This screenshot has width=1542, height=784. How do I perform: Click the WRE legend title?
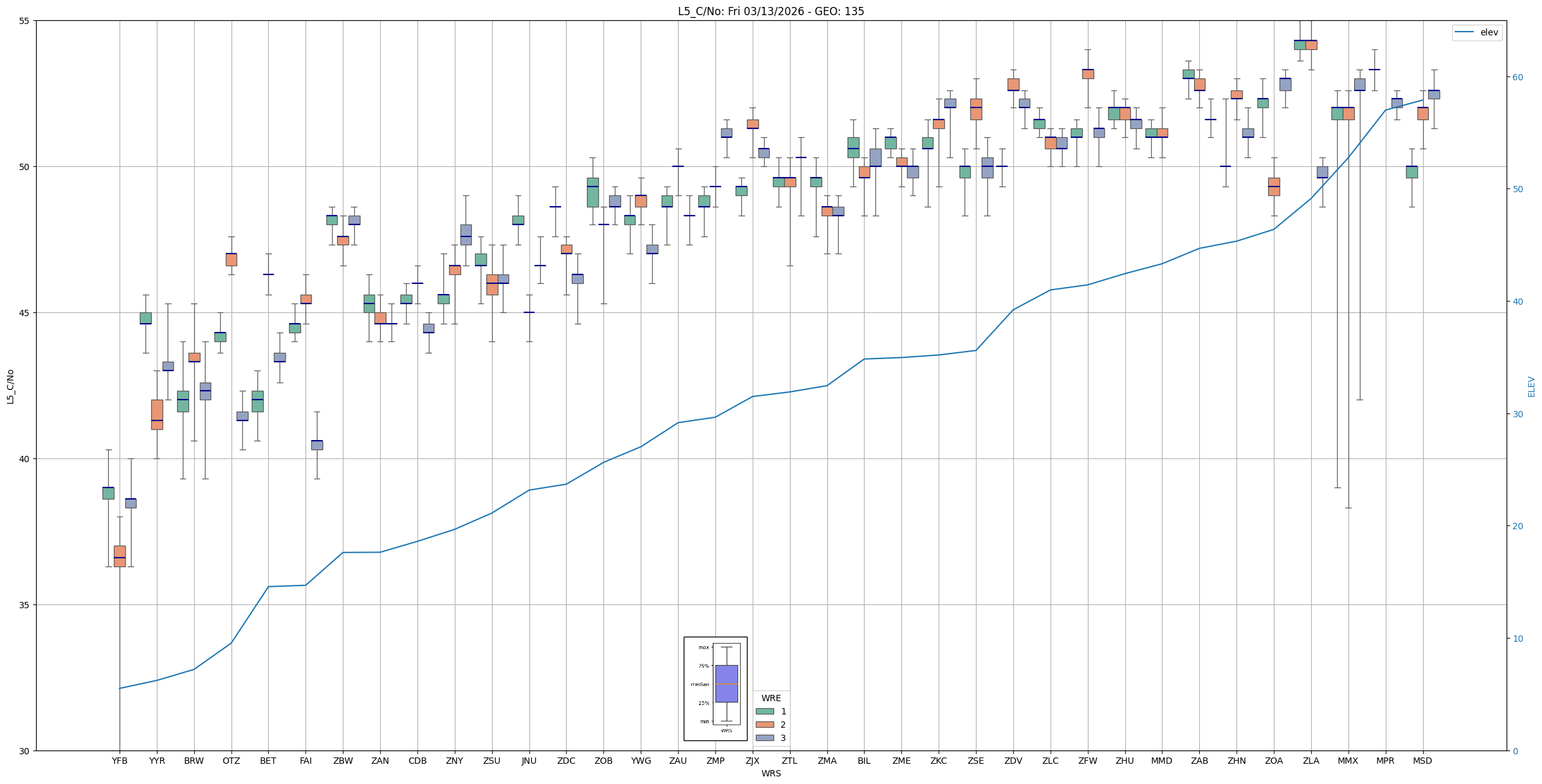[770, 698]
